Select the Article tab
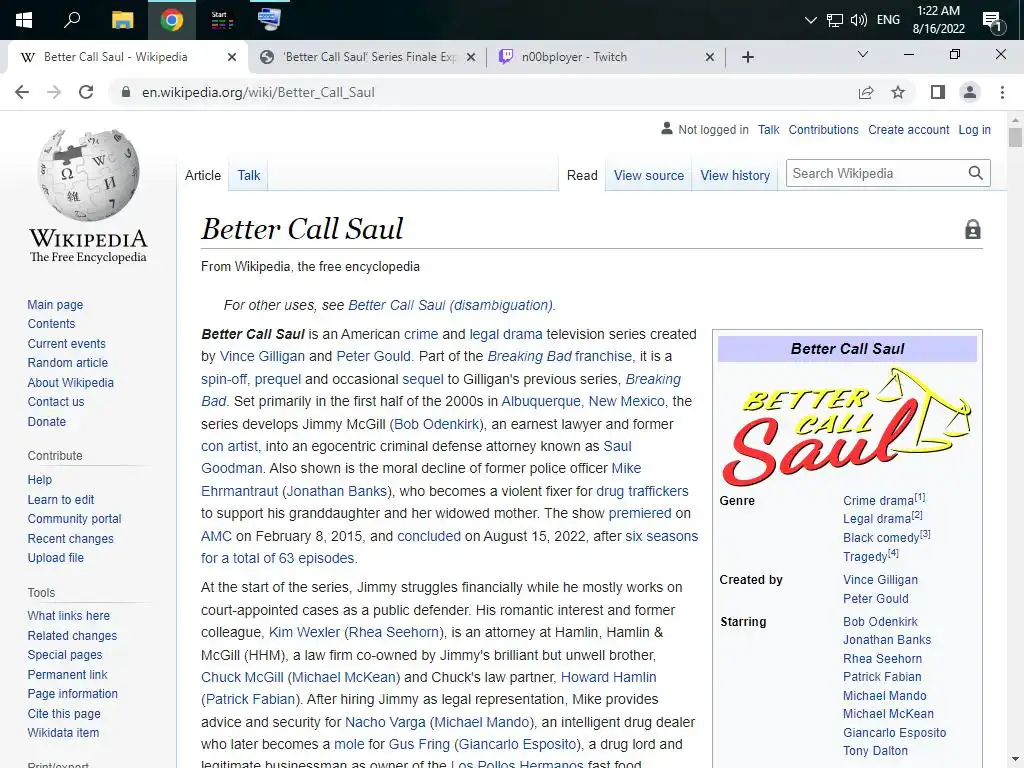Image resolution: width=1024 pixels, height=768 pixels. [x=202, y=175]
